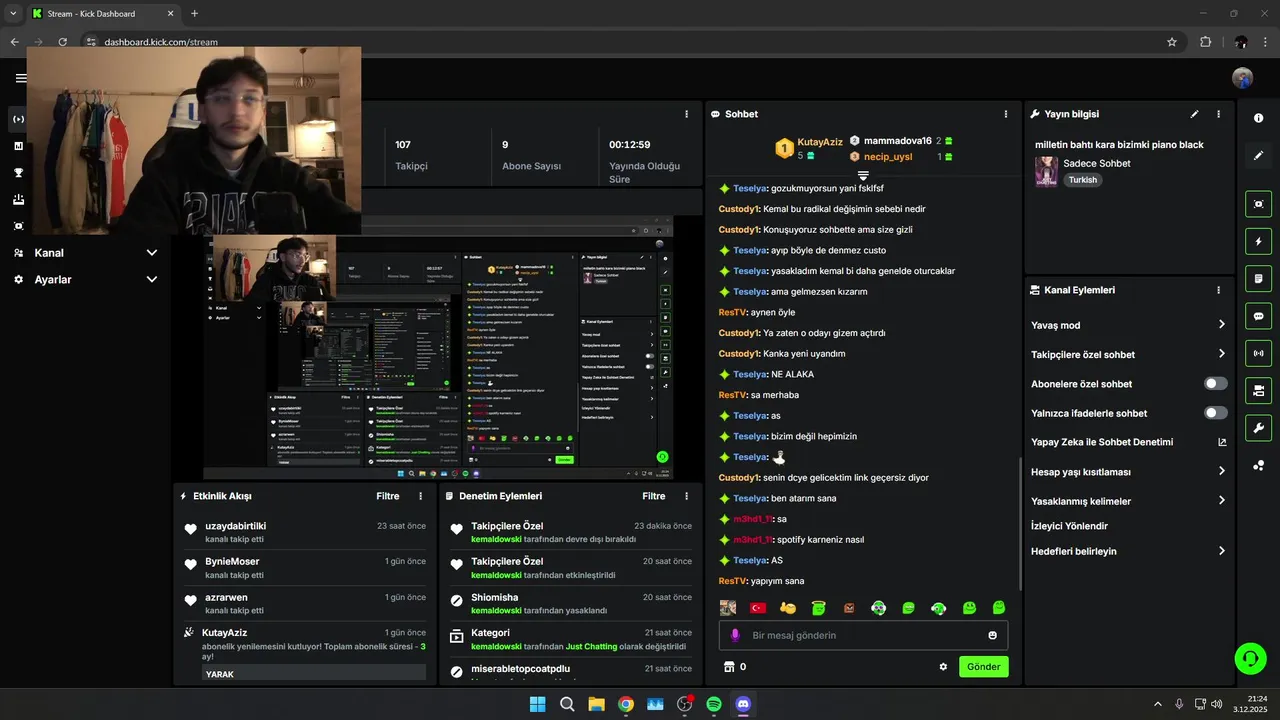Click the broadcast signal icon in right rail
This screenshot has width=1280, height=720.
click(1258, 353)
